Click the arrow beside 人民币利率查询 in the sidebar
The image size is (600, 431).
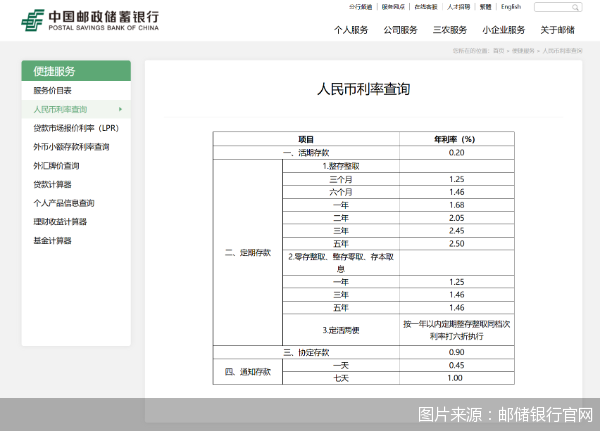pyautogui.click(x=121, y=109)
